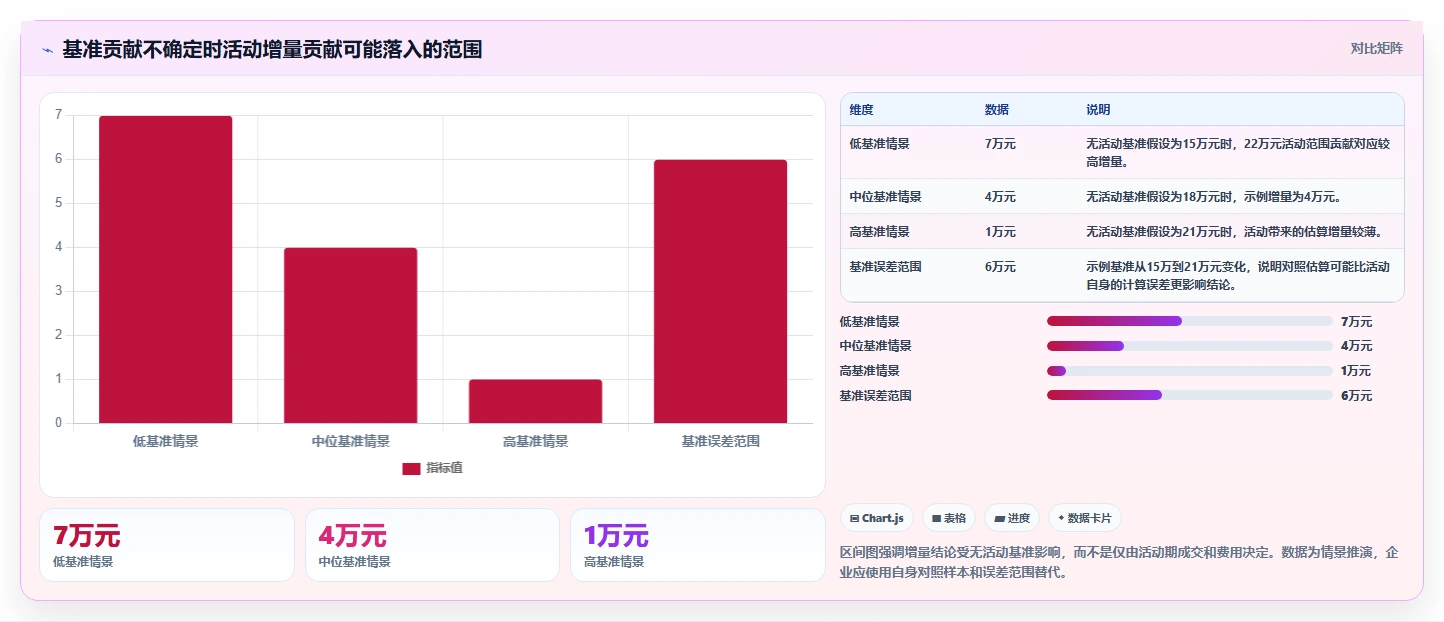This screenshot has height=622, width=1444.
Task: Click 高基准情景 cell in the table
Action: 880,232
